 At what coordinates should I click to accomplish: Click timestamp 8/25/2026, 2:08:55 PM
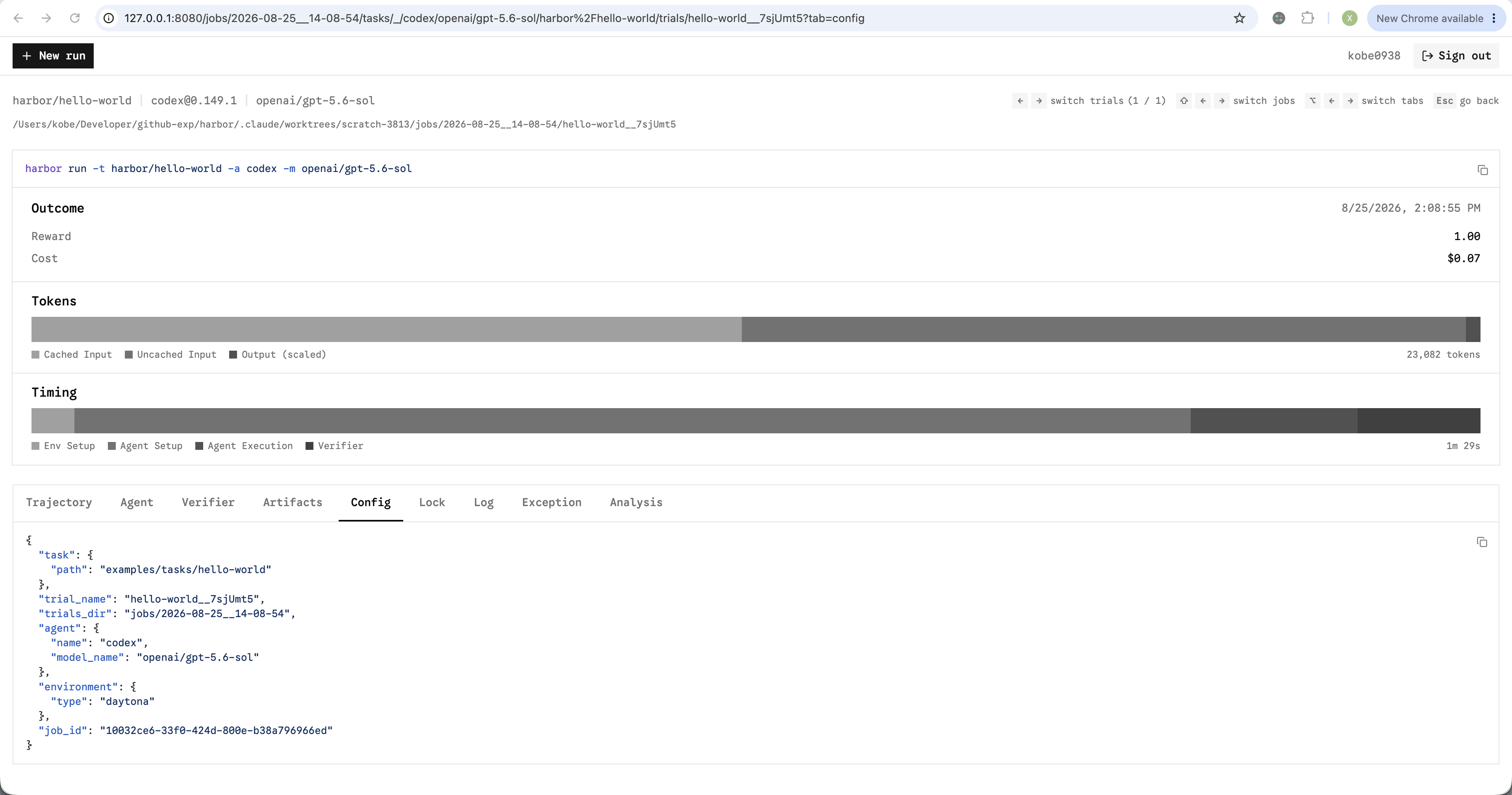pyautogui.click(x=1410, y=208)
